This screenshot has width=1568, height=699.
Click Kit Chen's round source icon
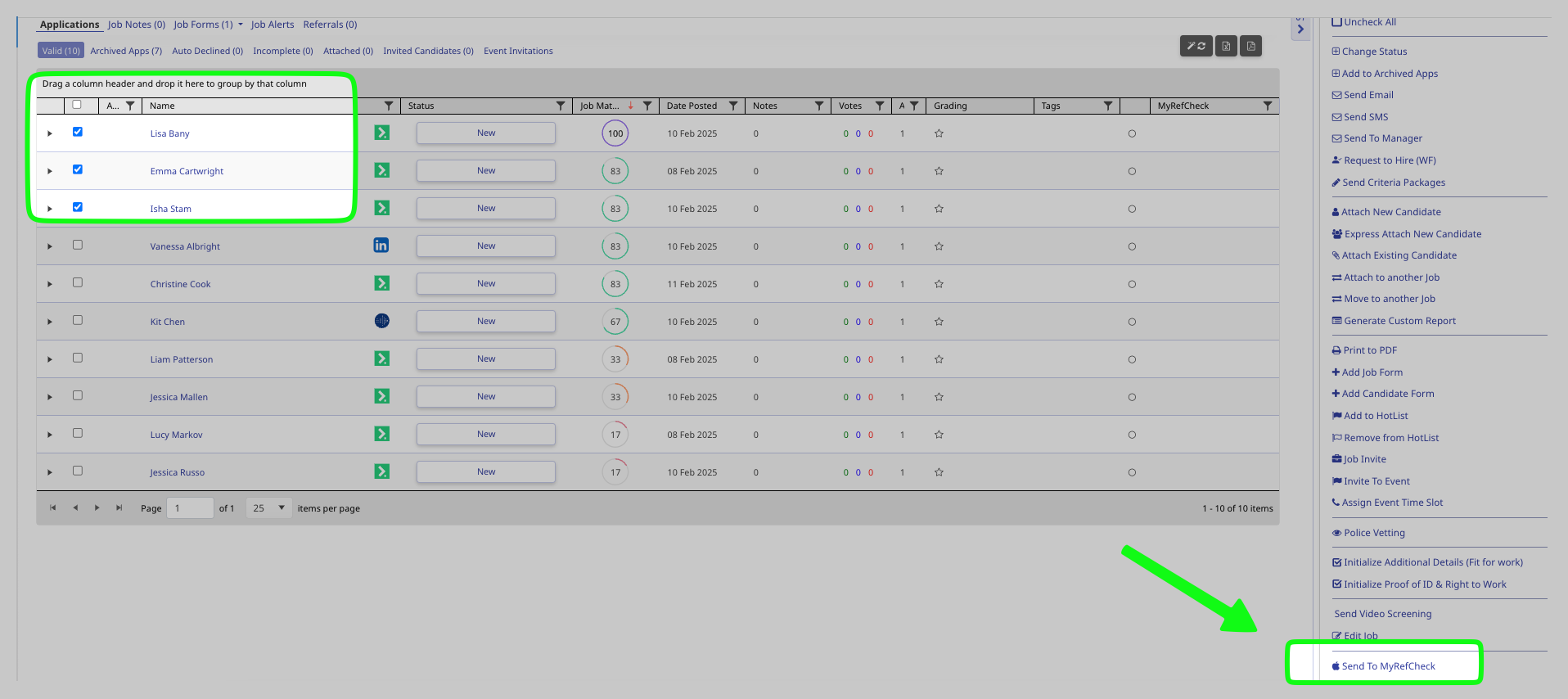coord(381,321)
